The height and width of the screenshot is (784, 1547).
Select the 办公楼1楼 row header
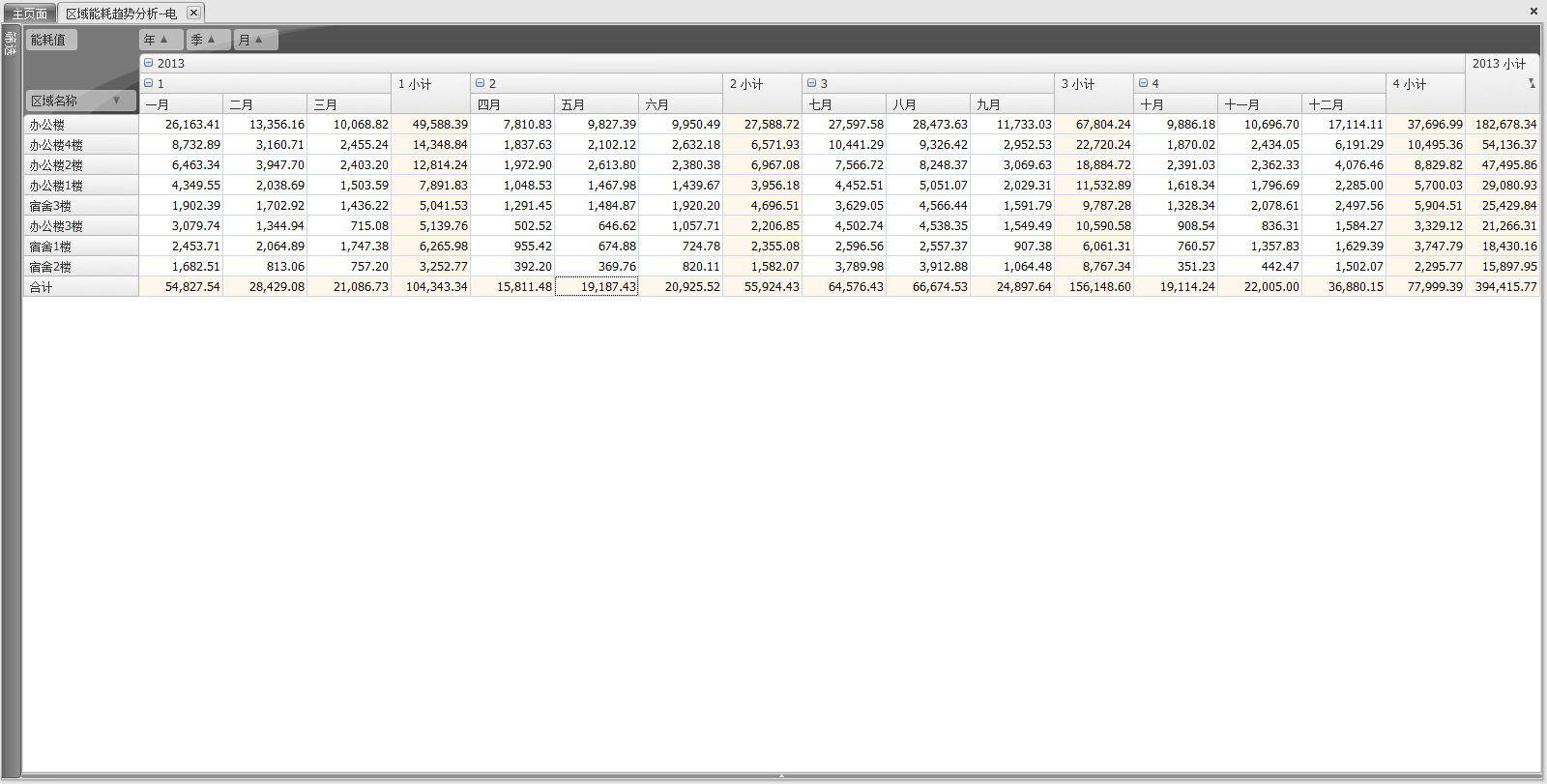pos(81,186)
